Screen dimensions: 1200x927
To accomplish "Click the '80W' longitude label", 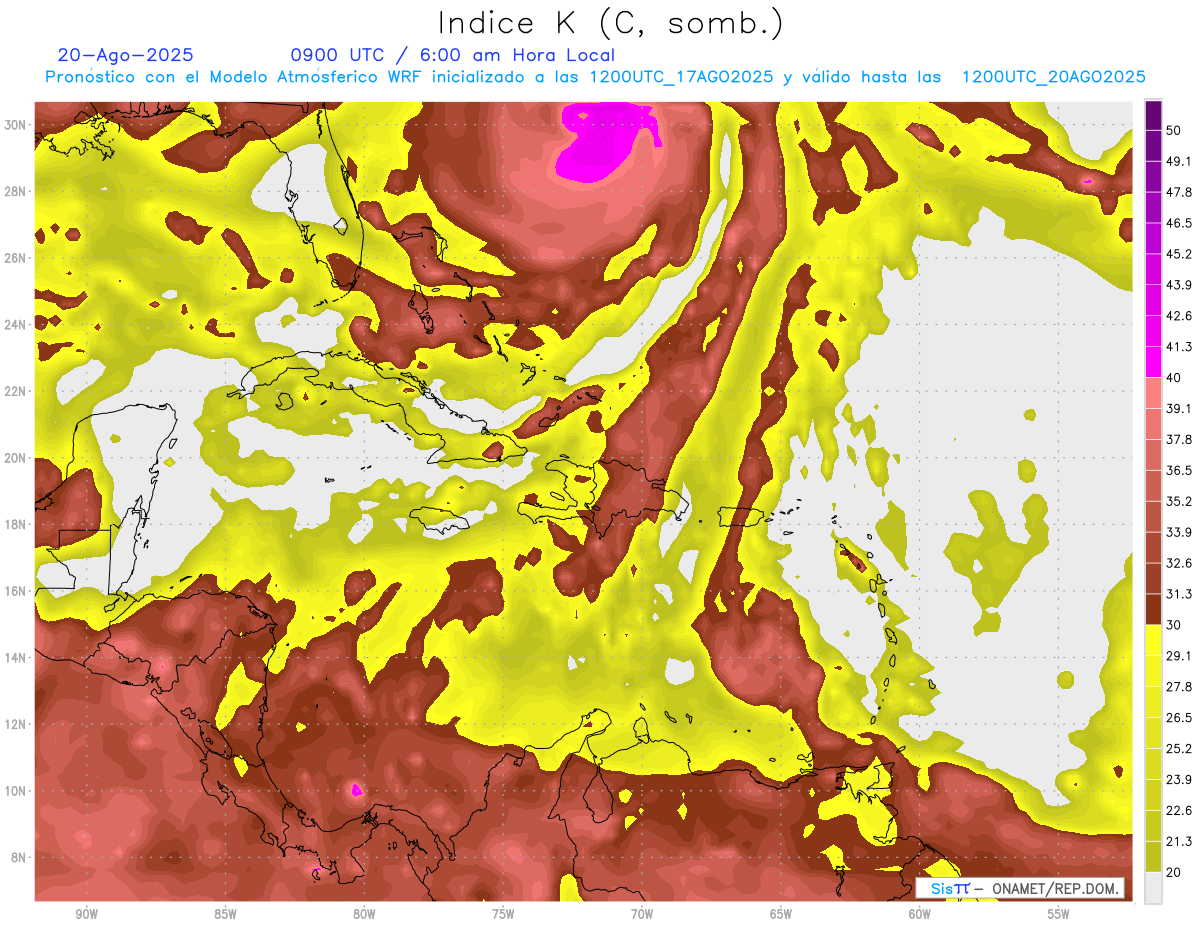I will (x=364, y=914).
